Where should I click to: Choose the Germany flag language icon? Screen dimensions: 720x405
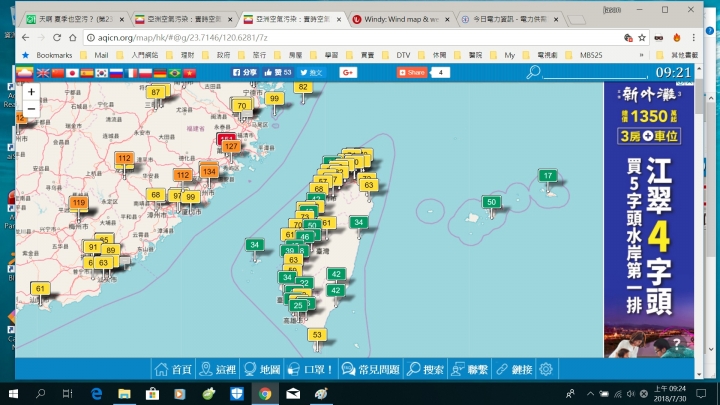[160, 73]
